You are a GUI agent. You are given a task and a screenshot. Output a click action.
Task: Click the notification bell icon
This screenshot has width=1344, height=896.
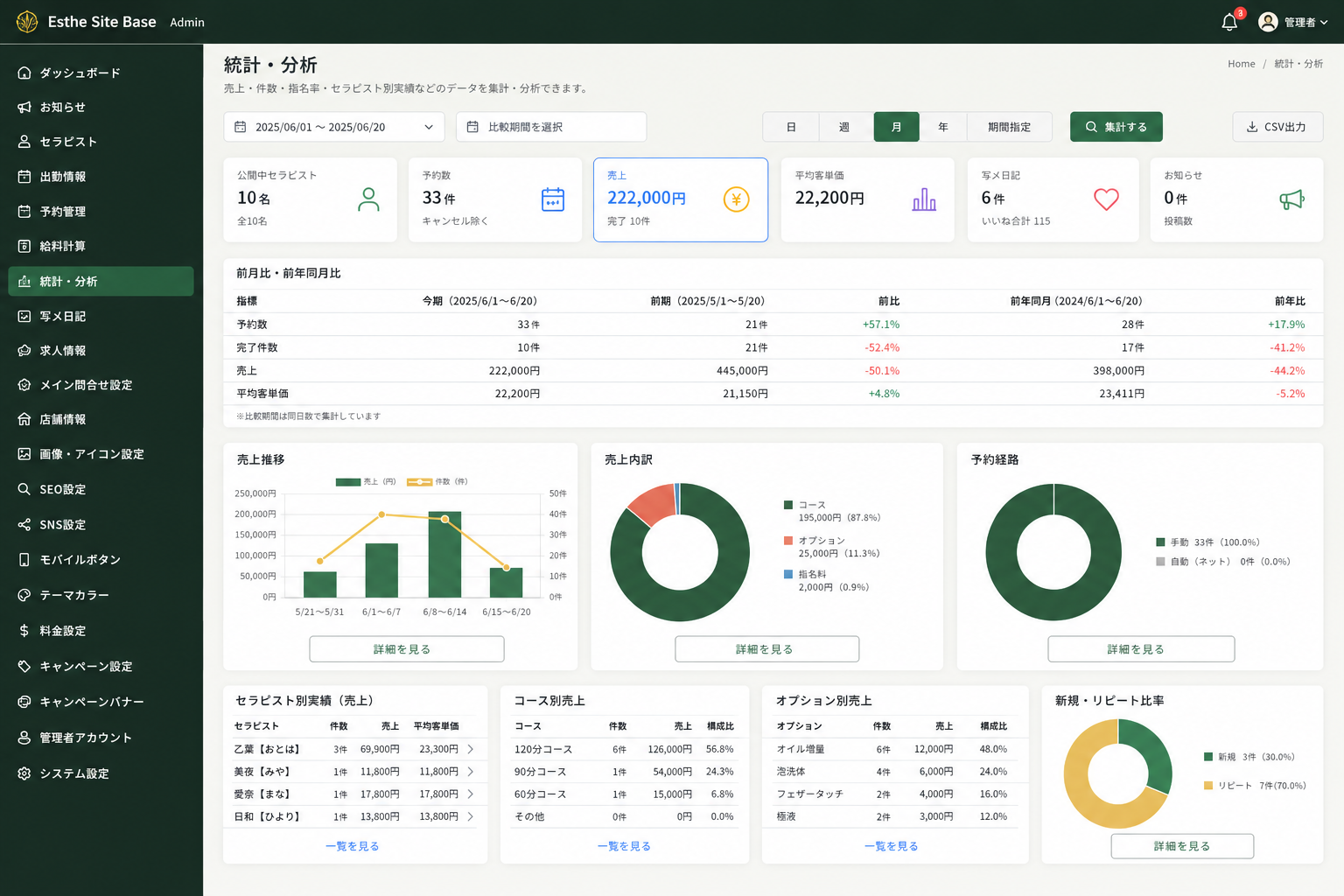click(x=1229, y=23)
